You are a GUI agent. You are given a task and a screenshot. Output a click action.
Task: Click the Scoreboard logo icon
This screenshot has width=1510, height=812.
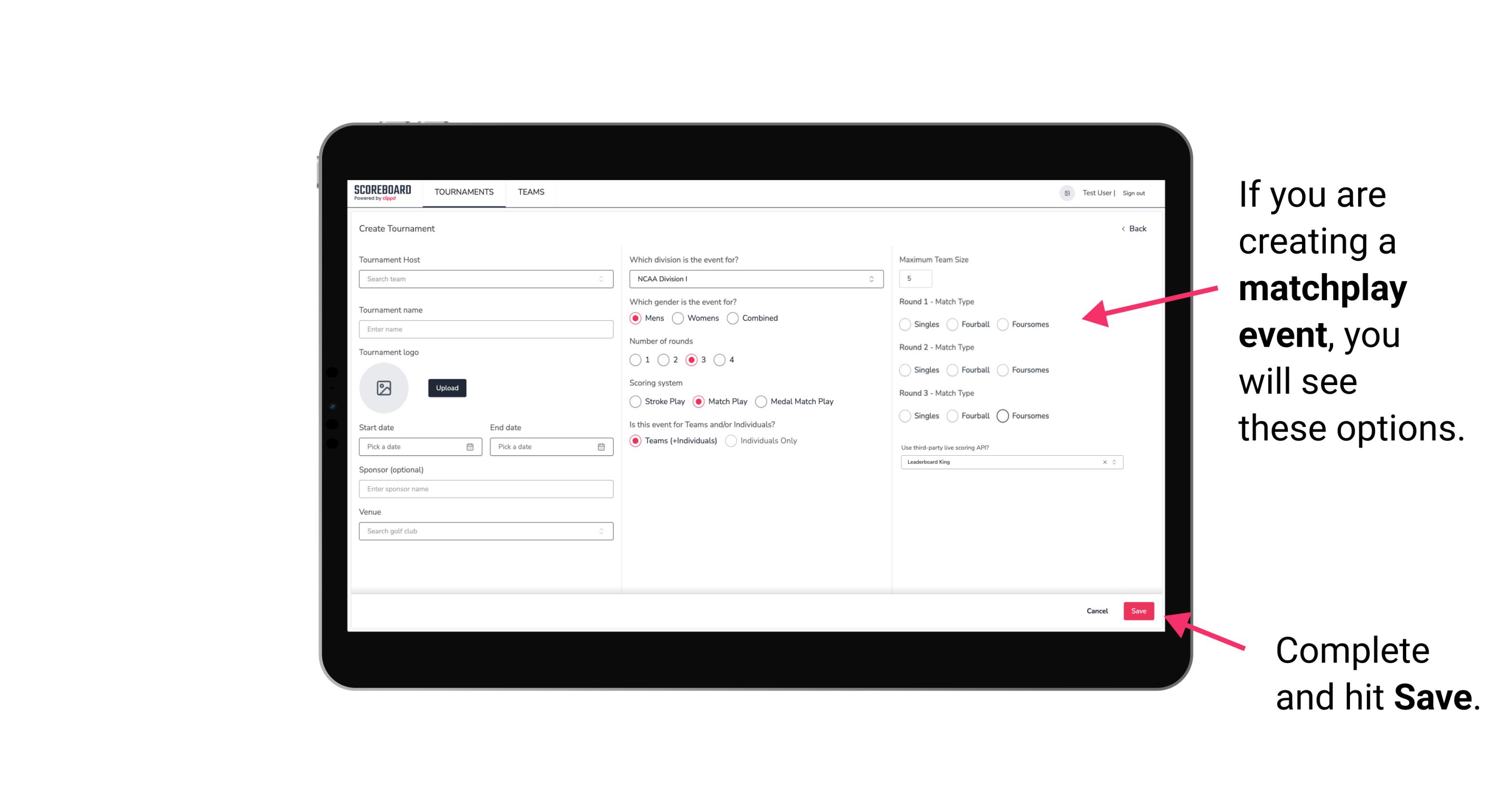pyautogui.click(x=383, y=192)
